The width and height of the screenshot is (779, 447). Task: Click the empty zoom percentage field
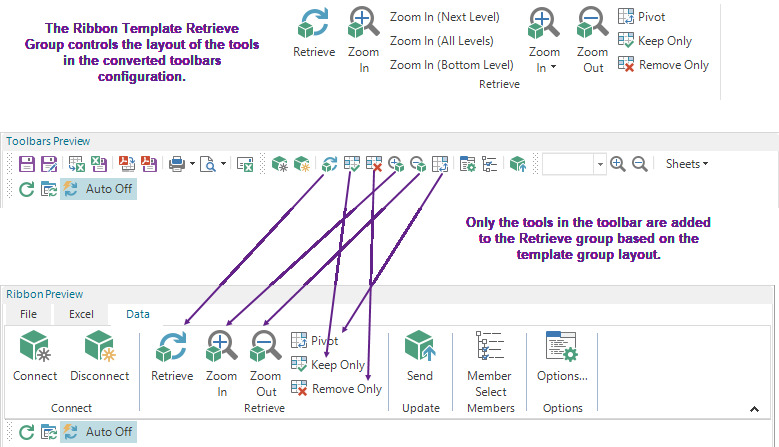[568, 164]
